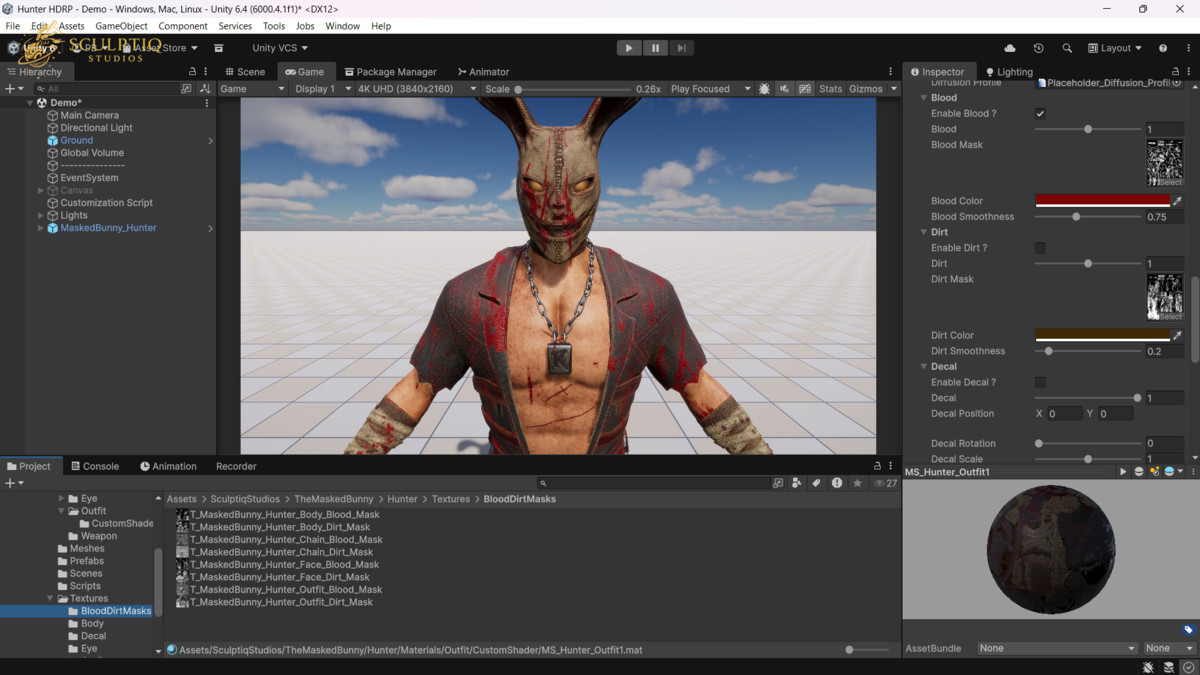The width and height of the screenshot is (1200, 675).
Task: Toggle Mute Audio in the Game view
Action: coord(785,89)
